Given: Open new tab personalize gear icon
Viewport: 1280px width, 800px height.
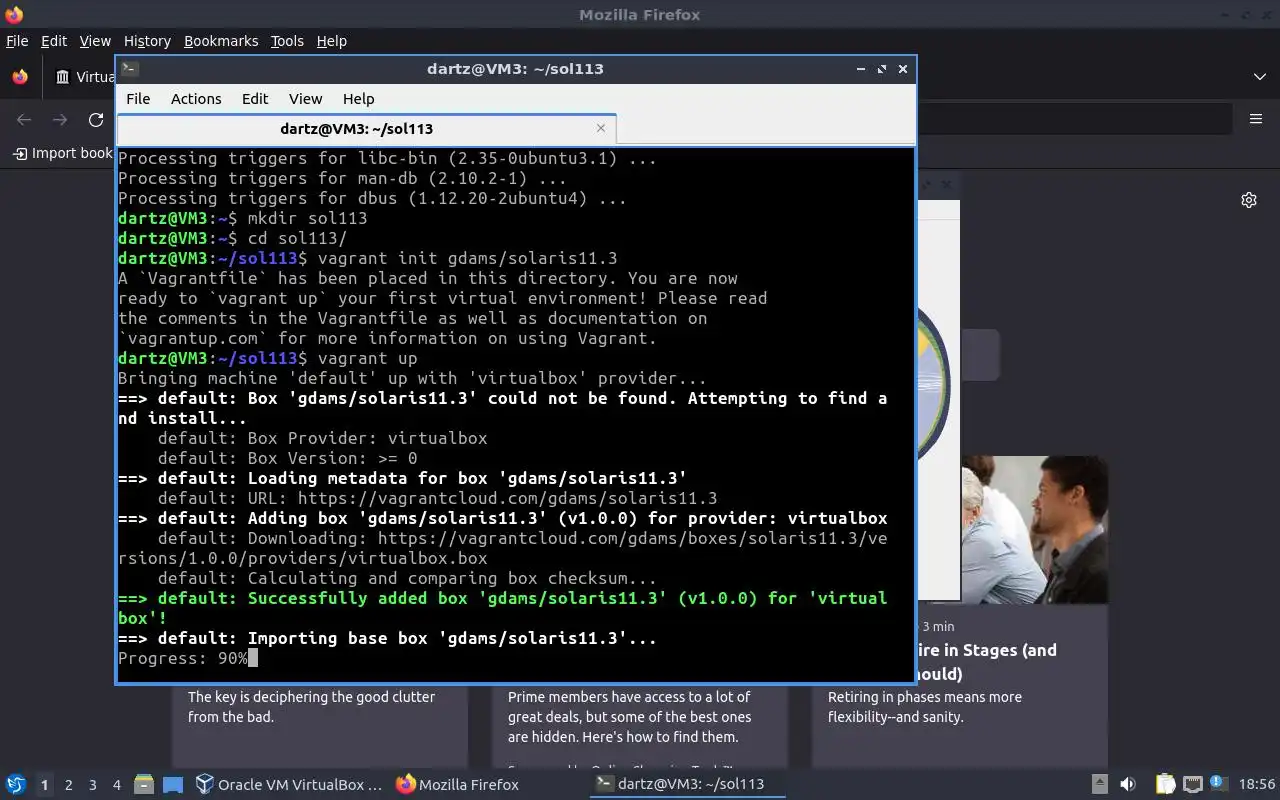Looking at the screenshot, I should tap(1249, 200).
